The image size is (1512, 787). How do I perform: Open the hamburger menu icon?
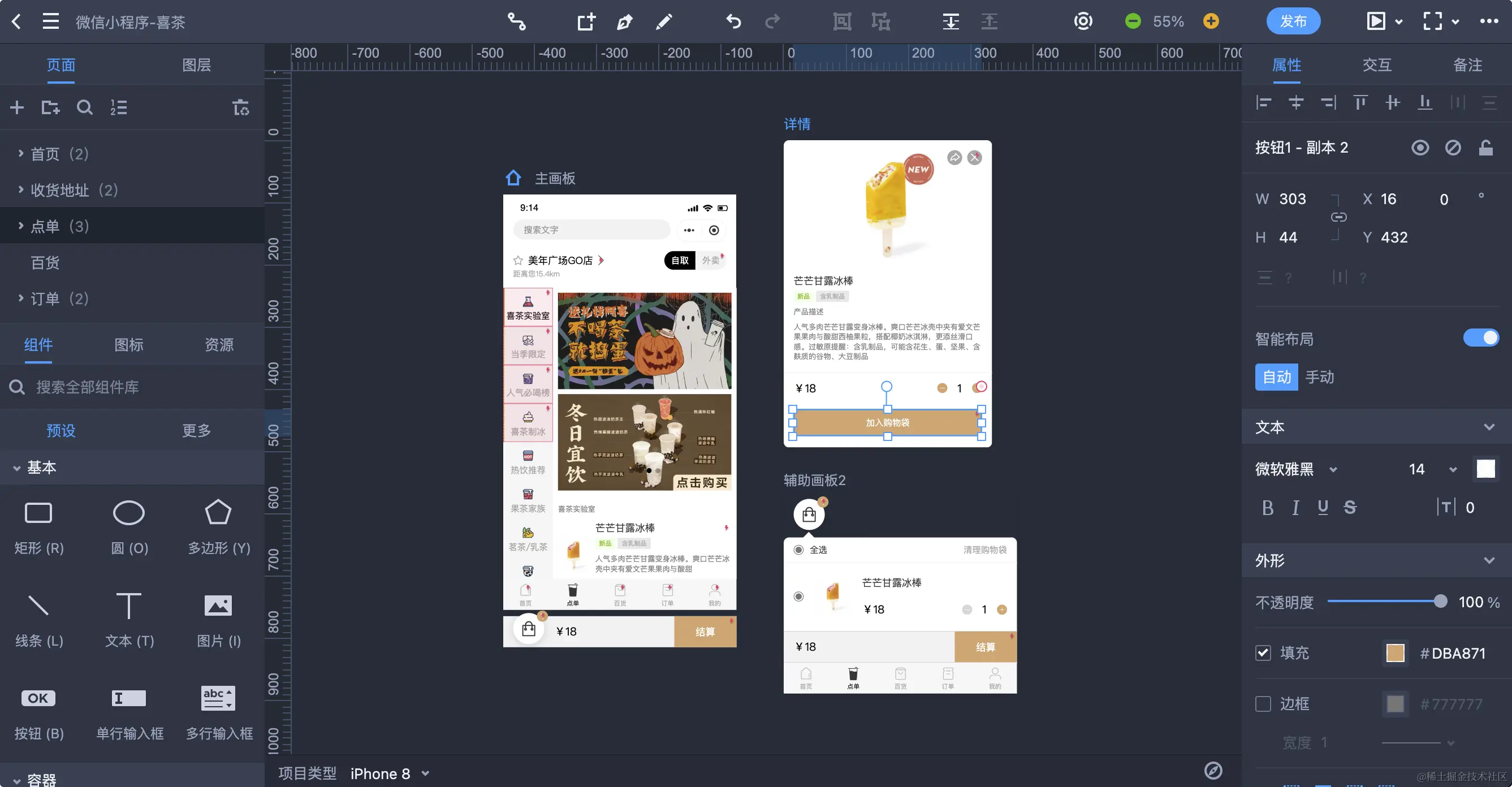point(51,21)
